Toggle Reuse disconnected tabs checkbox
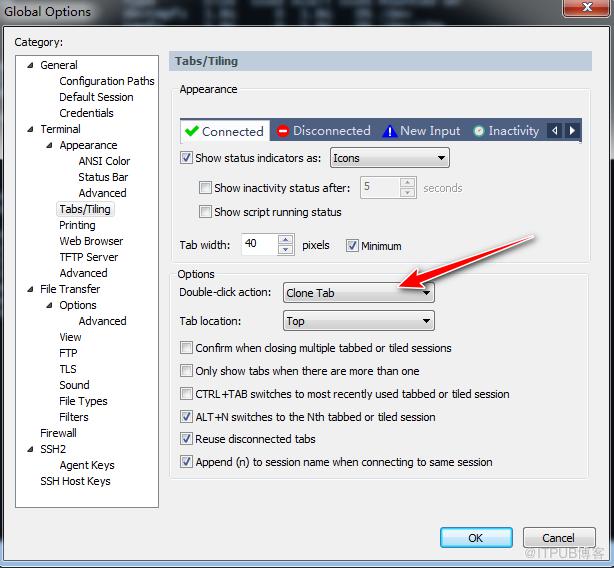The width and height of the screenshot is (614, 568). [x=186, y=439]
